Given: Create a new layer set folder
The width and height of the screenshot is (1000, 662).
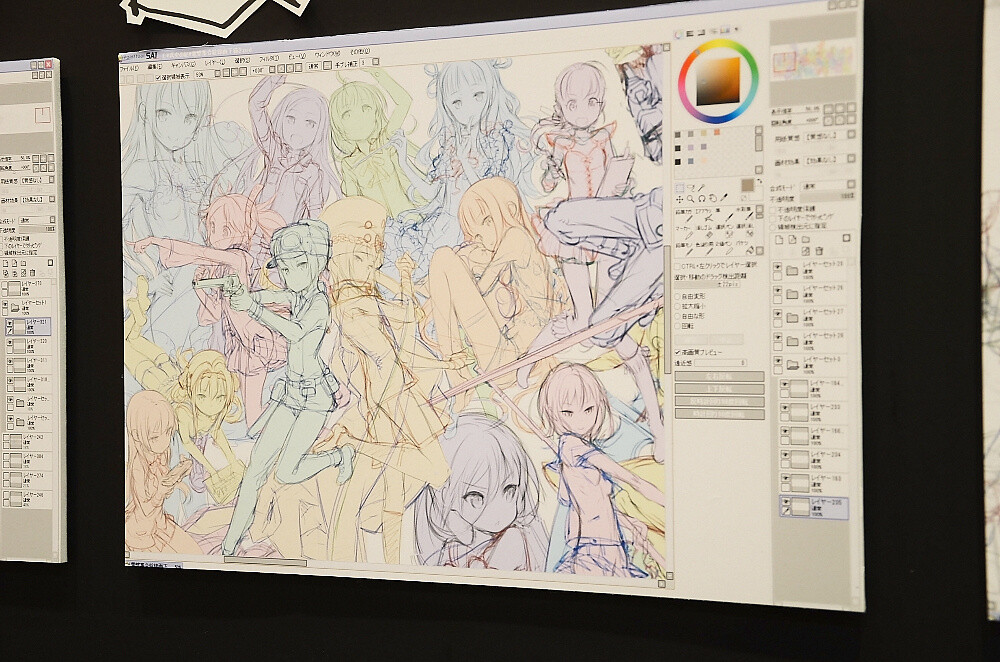Looking at the screenshot, I should pos(806,239).
